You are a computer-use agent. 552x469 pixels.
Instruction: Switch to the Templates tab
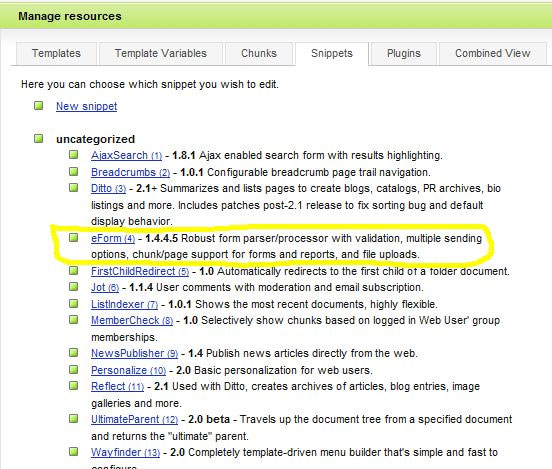click(56, 54)
